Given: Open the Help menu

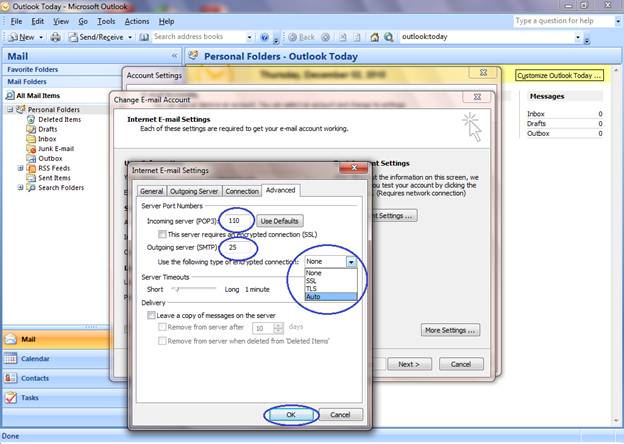Looking at the screenshot, I should (x=166, y=21).
